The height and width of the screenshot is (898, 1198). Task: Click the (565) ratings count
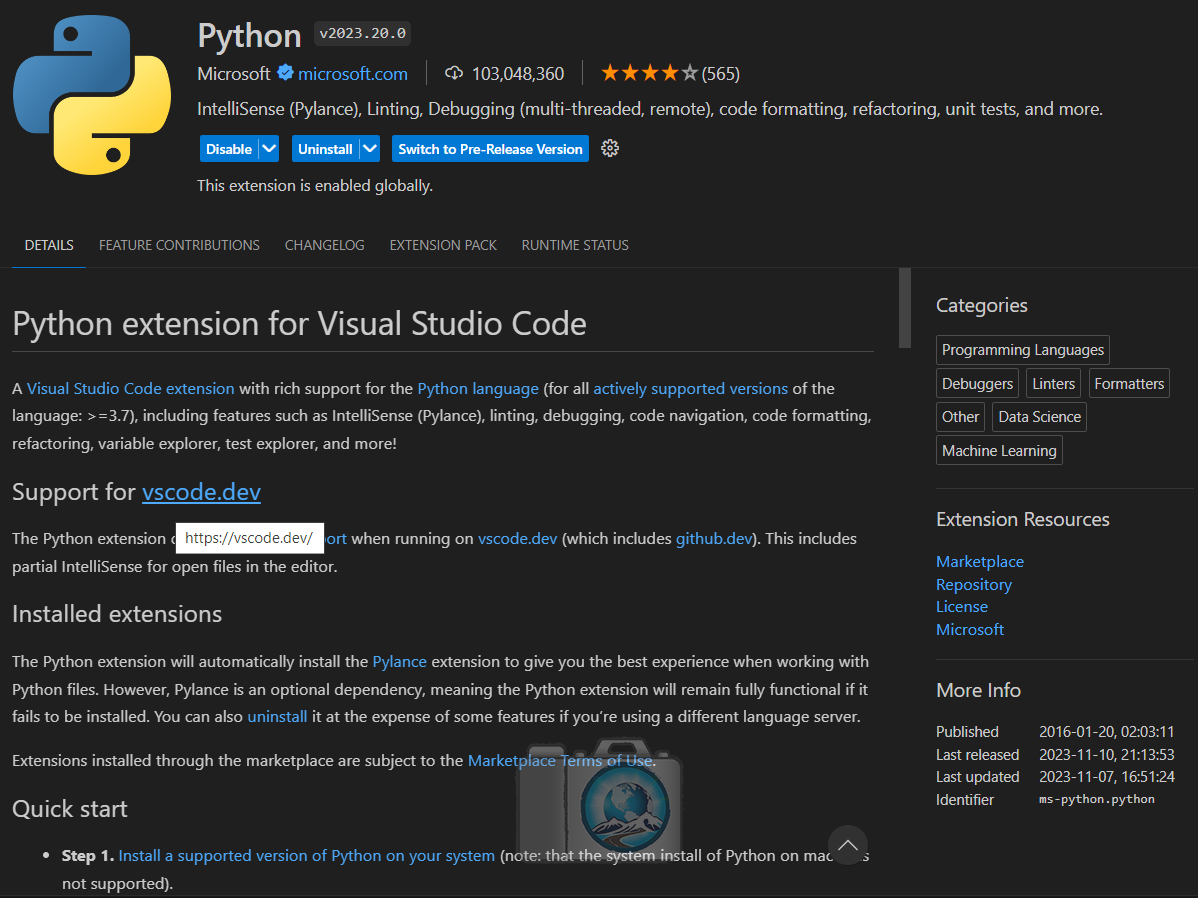(722, 73)
